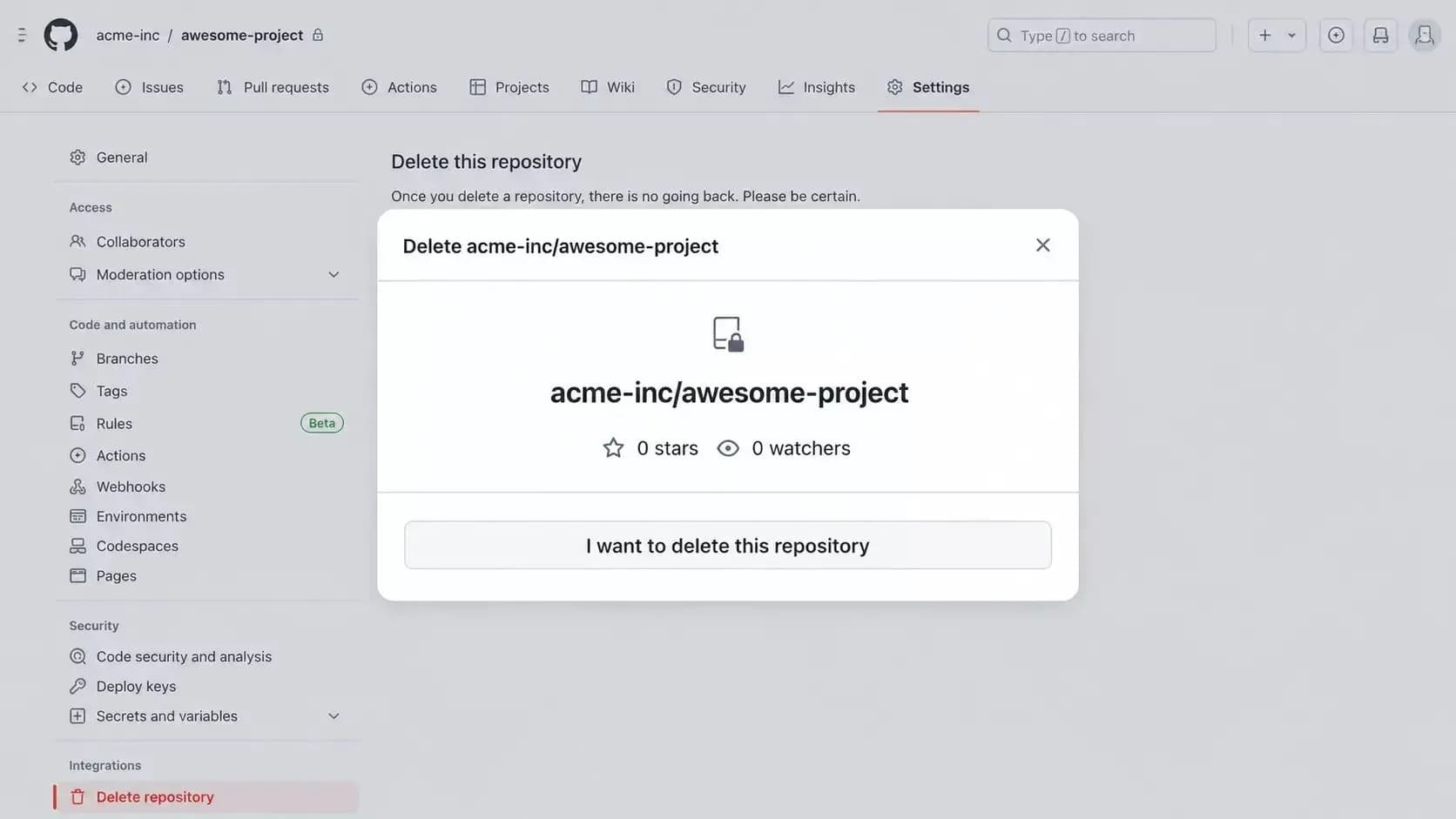This screenshot has width=1456, height=819.
Task: Open the notifications inbox icon
Action: [x=1380, y=36]
